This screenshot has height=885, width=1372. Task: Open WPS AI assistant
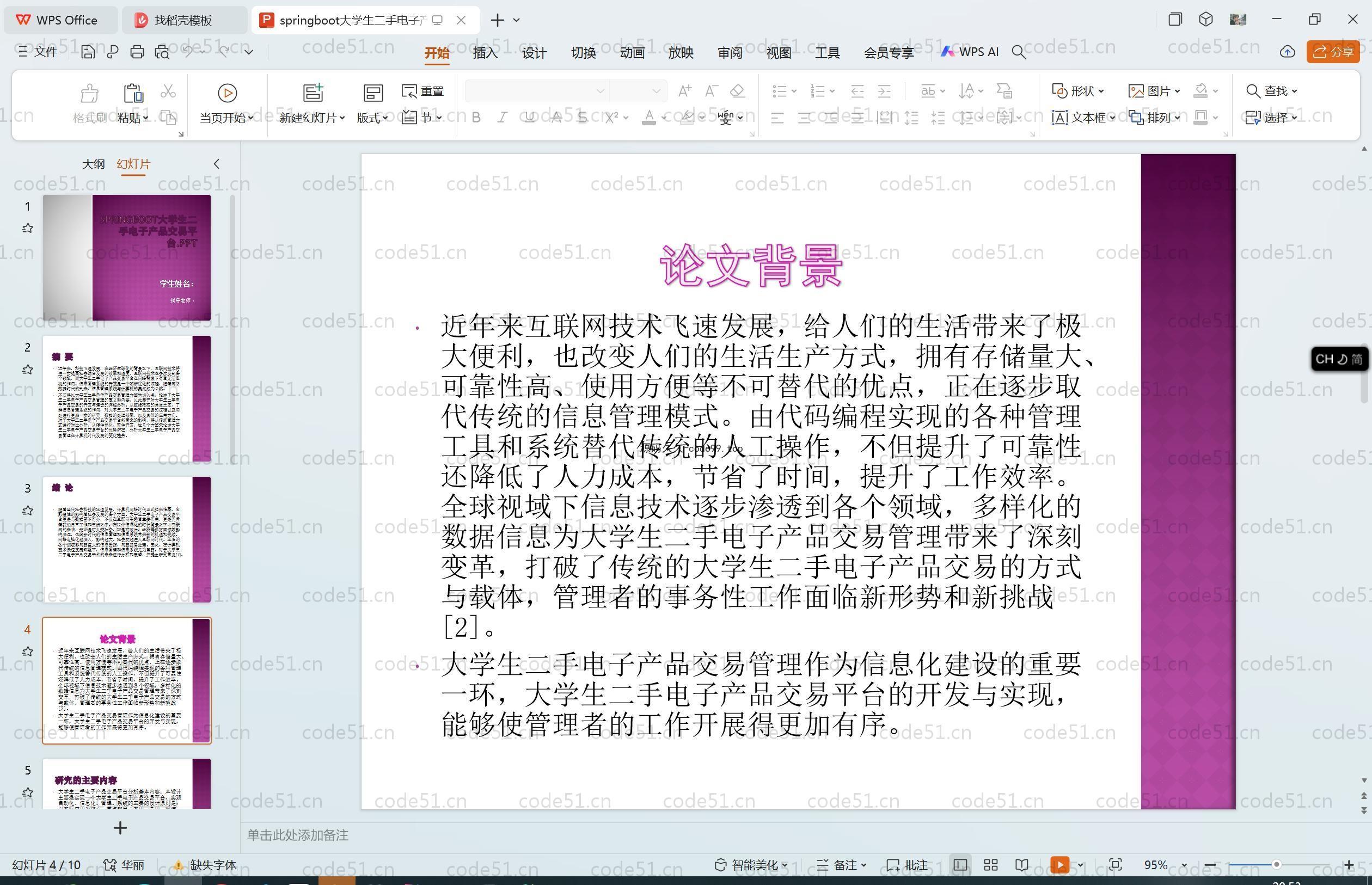coord(970,52)
